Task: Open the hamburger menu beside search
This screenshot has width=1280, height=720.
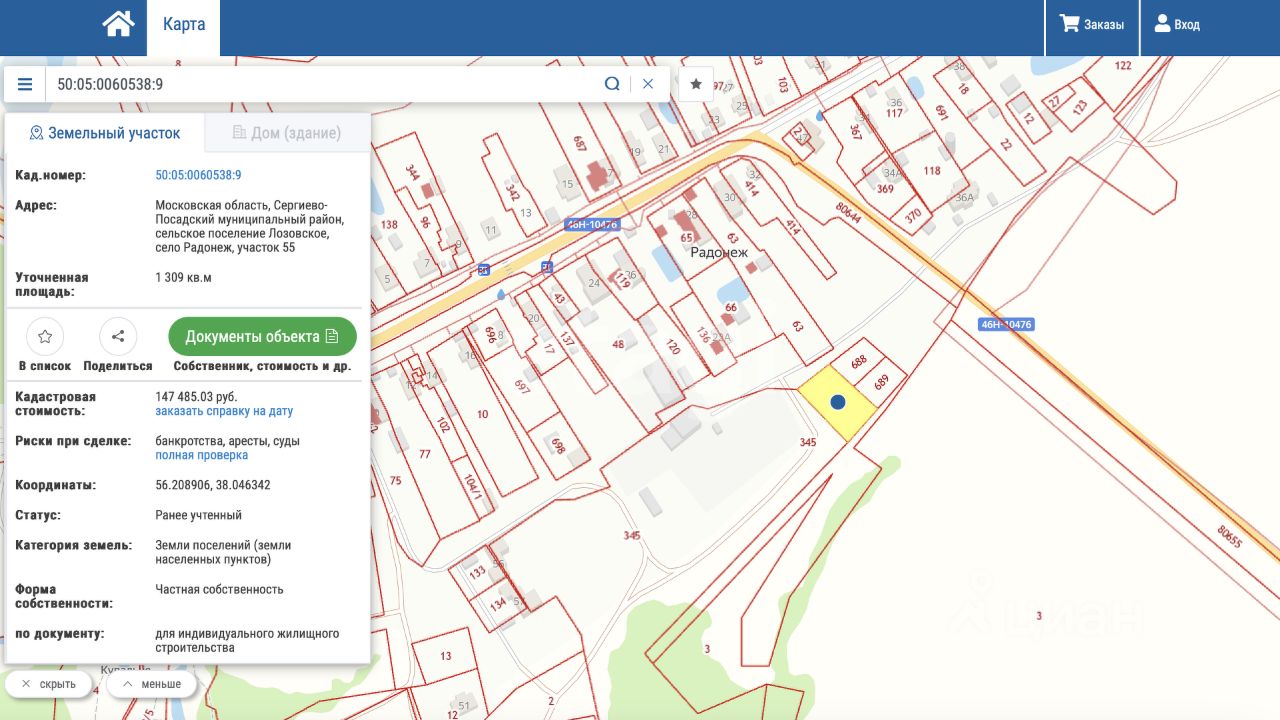Action: (25, 84)
